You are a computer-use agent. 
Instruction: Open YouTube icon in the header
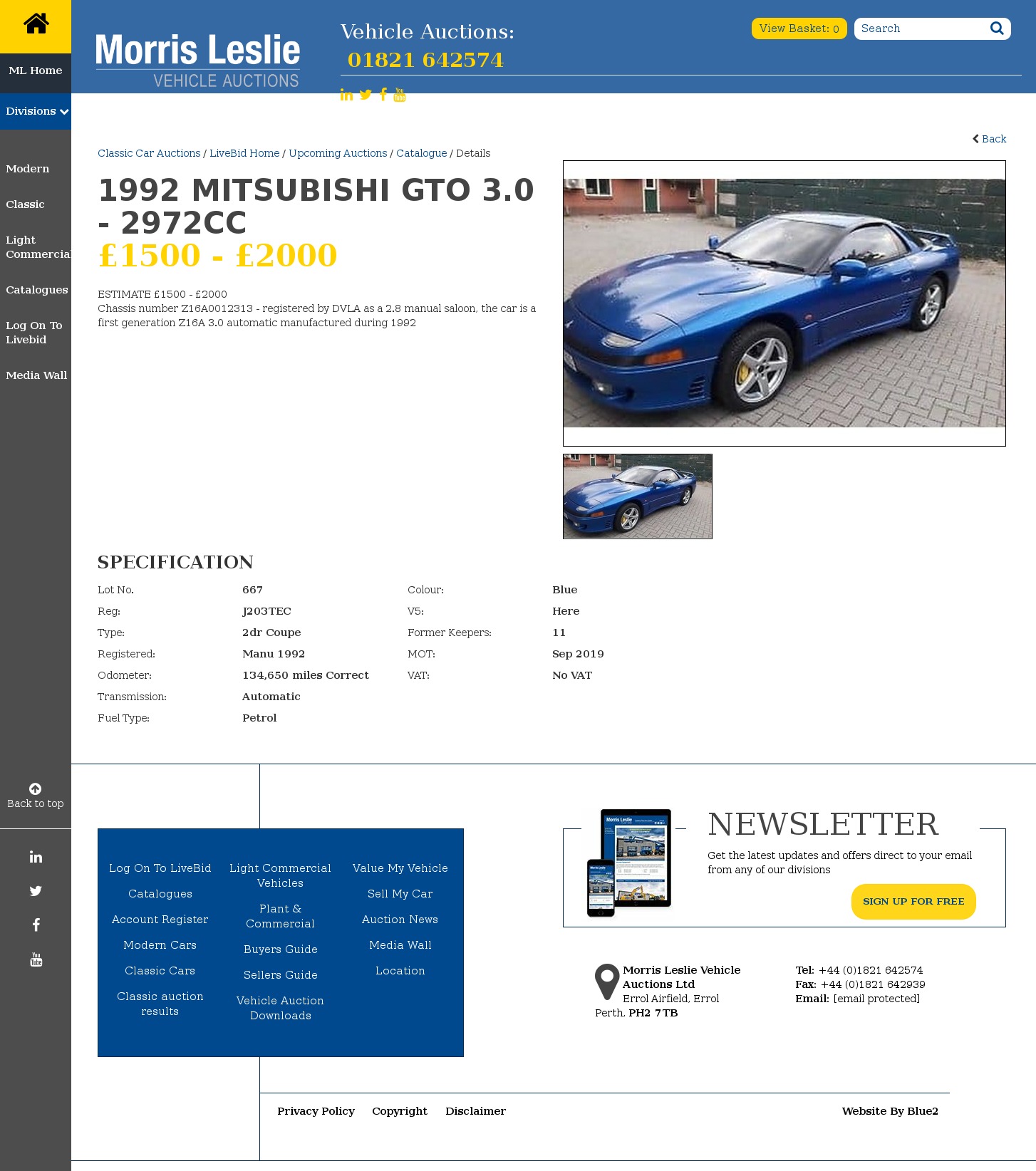click(x=400, y=95)
